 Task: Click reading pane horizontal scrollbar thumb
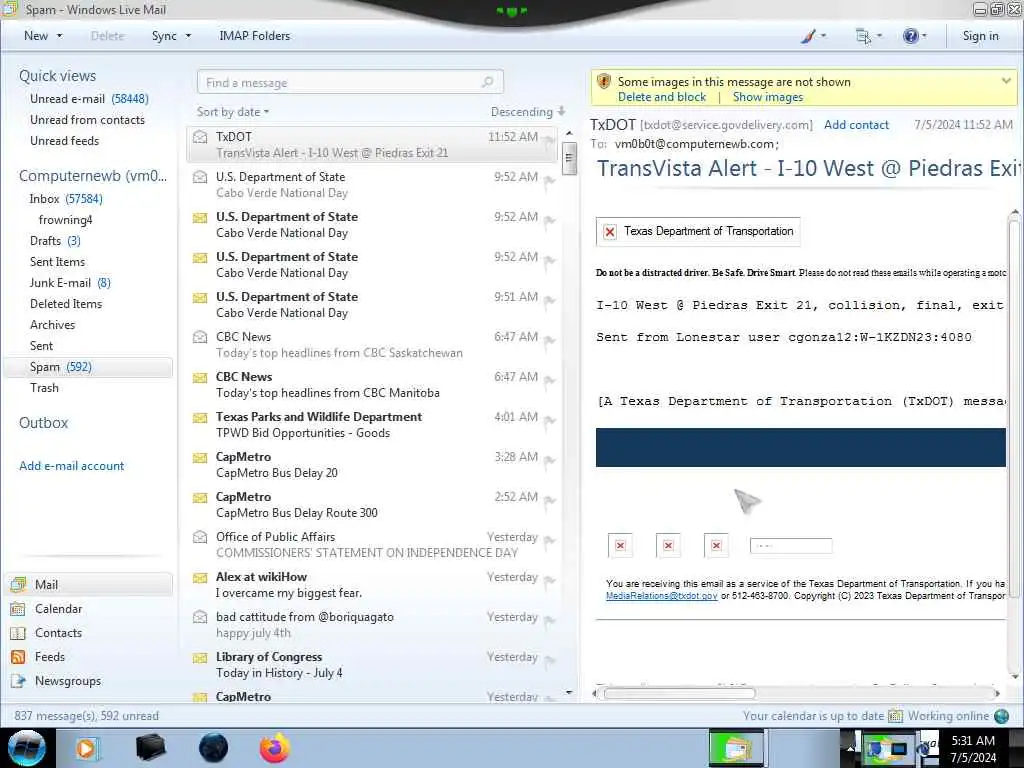pyautogui.click(x=679, y=694)
